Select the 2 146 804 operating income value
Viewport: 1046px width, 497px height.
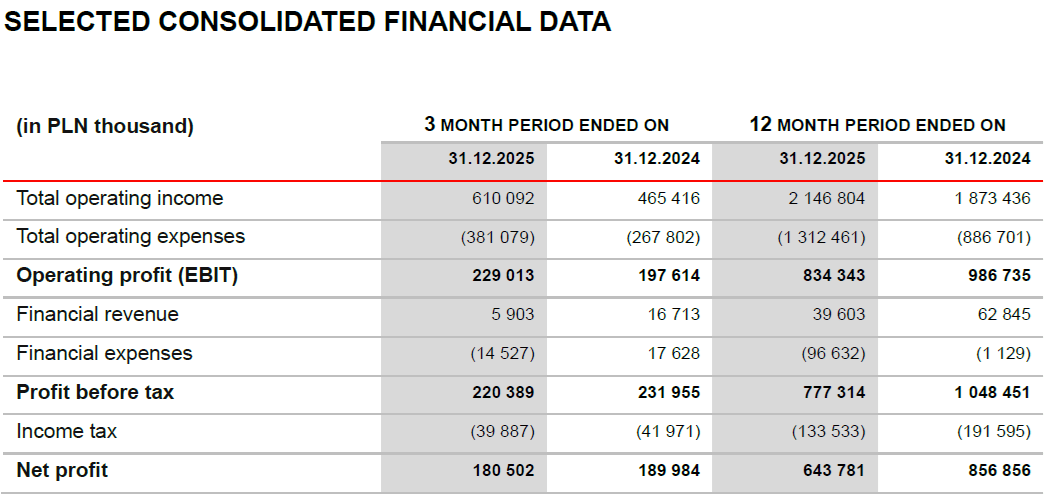826,199
